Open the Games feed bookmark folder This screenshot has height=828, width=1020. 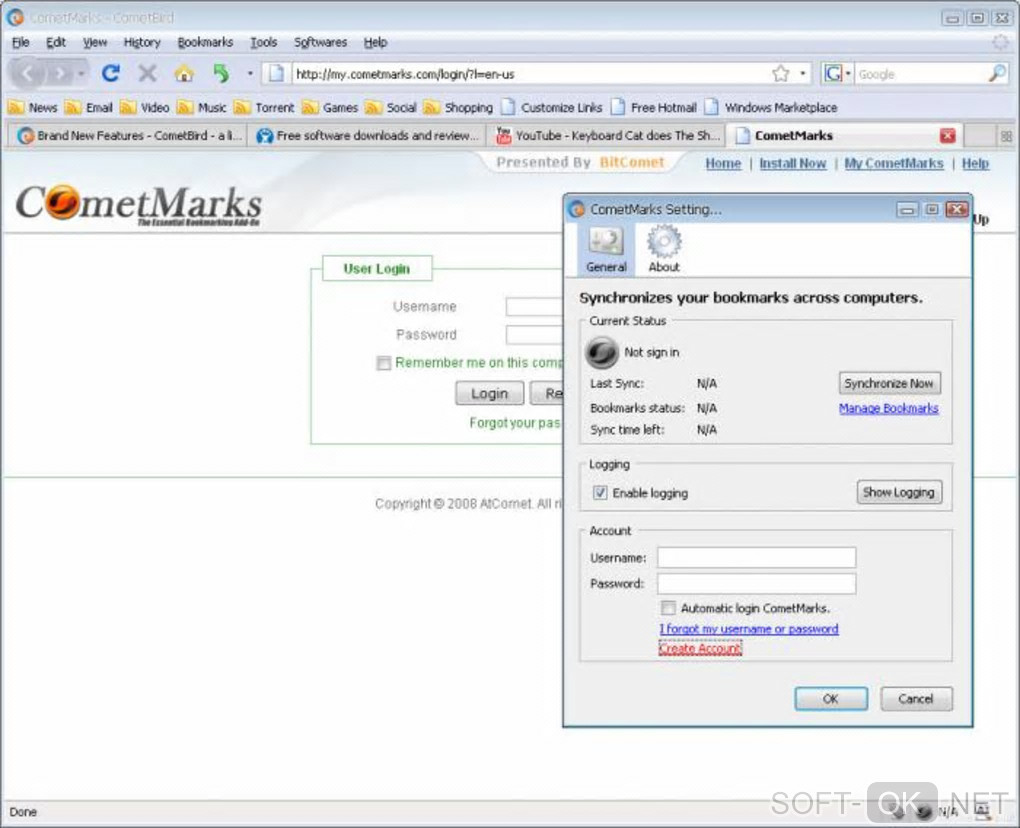pyautogui.click(x=330, y=107)
